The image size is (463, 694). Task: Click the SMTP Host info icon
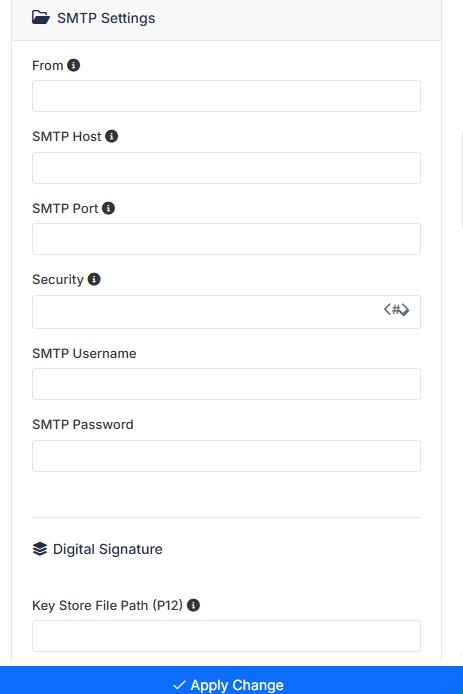coord(112,136)
